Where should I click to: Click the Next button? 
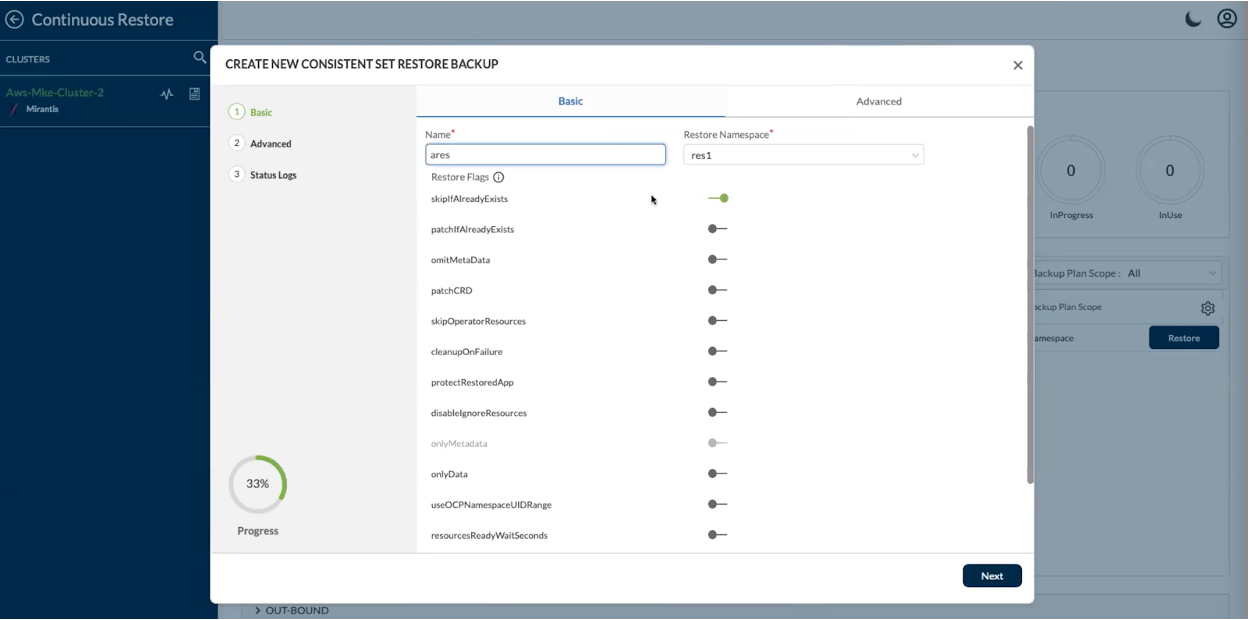coord(991,576)
